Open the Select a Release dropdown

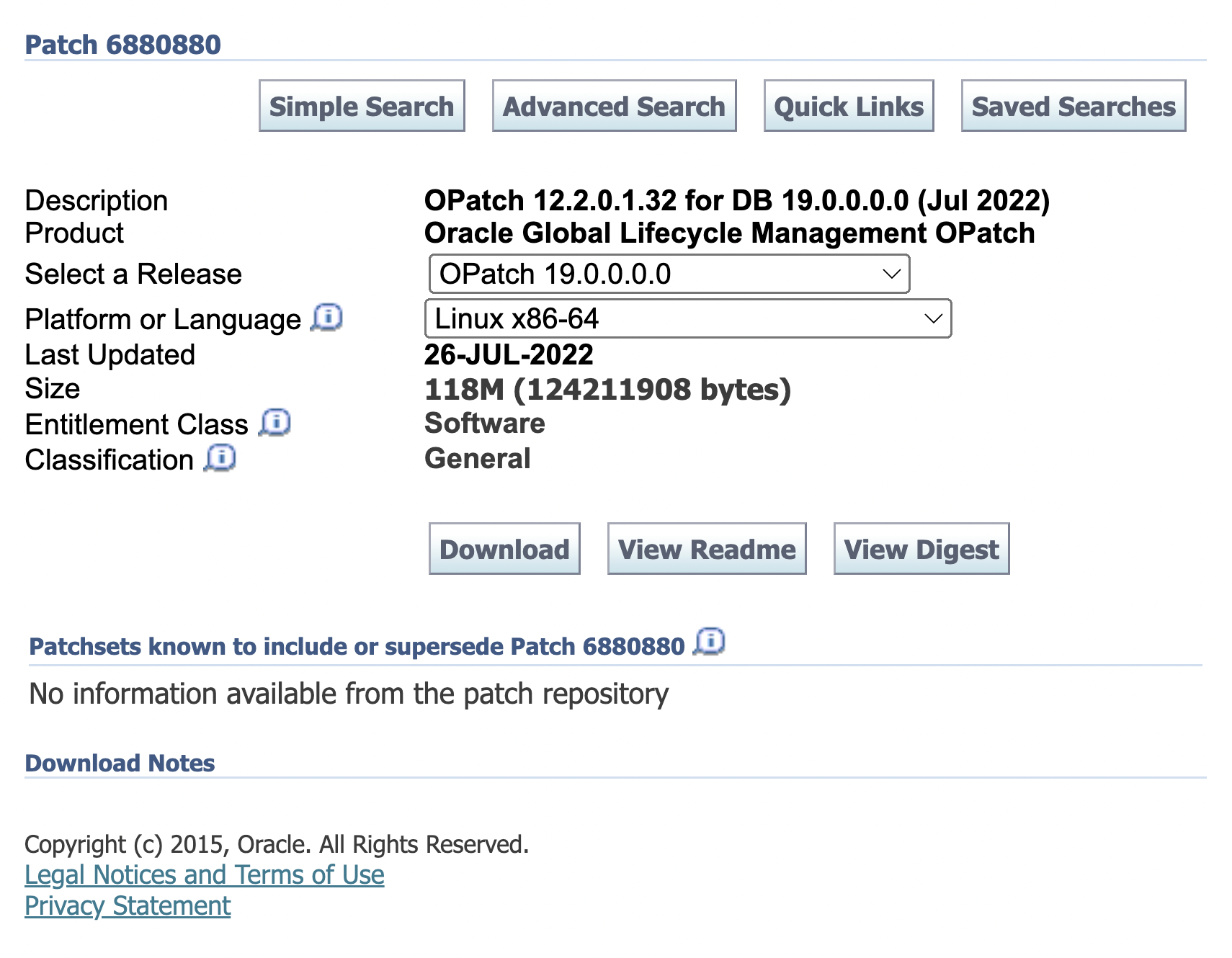pos(669,274)
